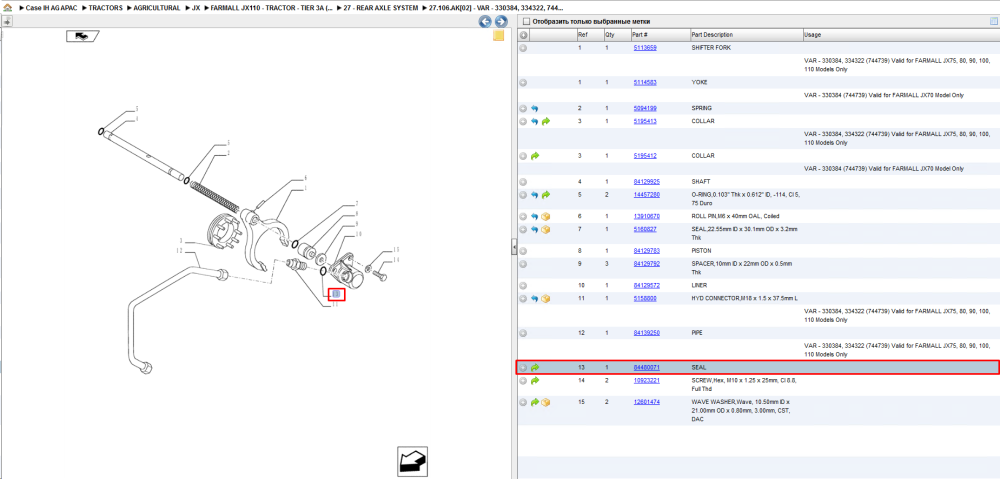This screenshot has width=1000, height=479.
Task: Click package icon on ROLL PIN row
Action: coord(546,216)
